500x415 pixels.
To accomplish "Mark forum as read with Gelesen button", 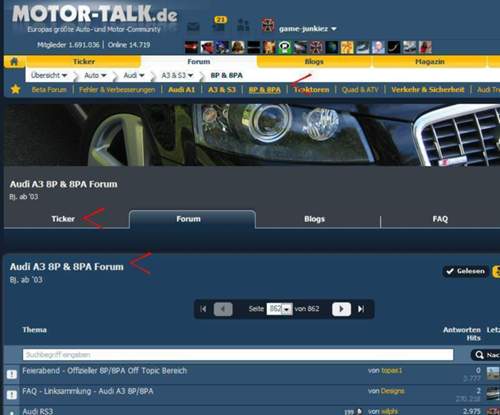I will point(466,271).
